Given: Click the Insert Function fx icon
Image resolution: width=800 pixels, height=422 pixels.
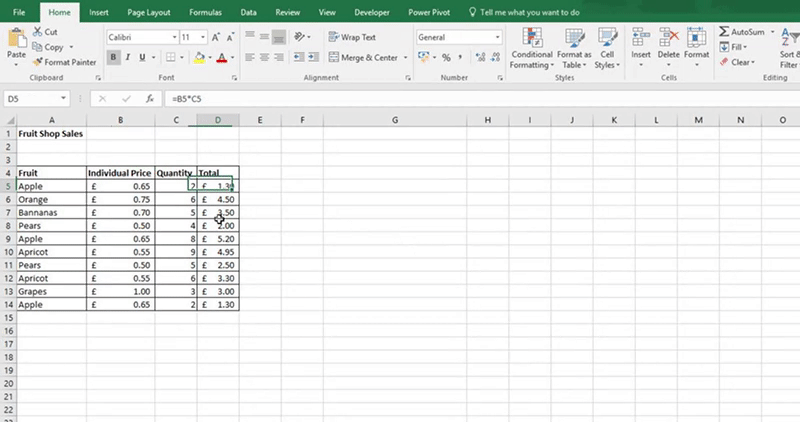Looking at the screenshot, I should pyautogui.click(x=148, y=99).
